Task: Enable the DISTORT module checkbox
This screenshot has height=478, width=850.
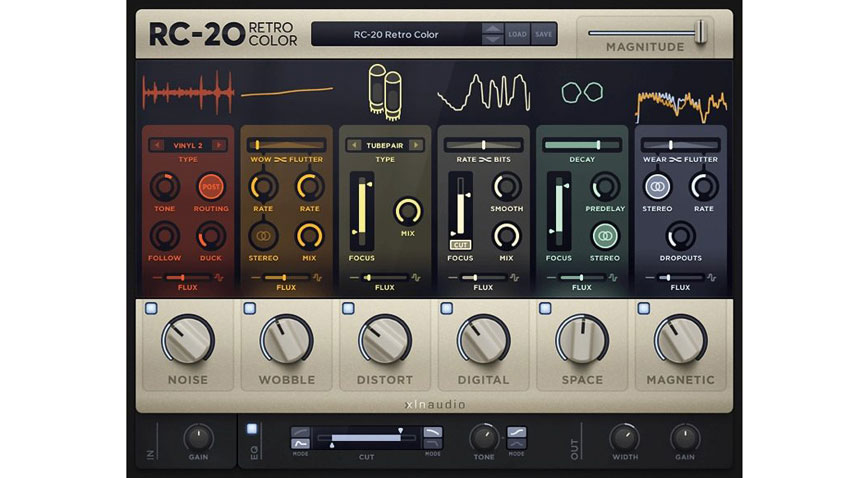Action: (349, 308)
